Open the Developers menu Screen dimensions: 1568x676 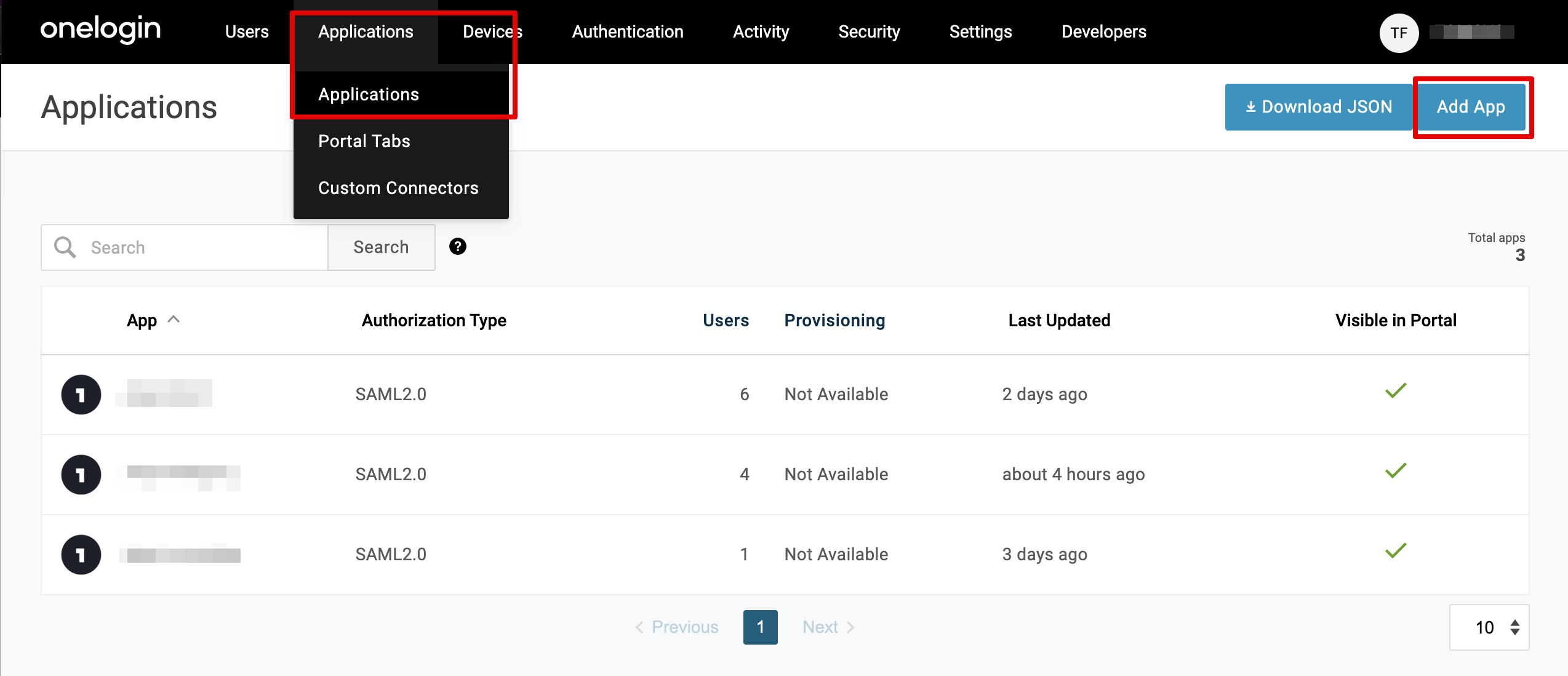(1103, 32)
